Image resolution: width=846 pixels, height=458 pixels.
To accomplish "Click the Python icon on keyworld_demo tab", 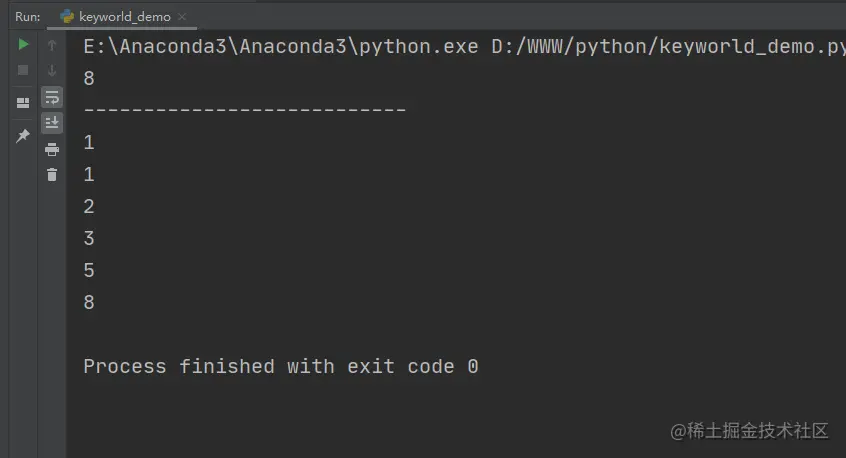I will click(x=67, y=17).
